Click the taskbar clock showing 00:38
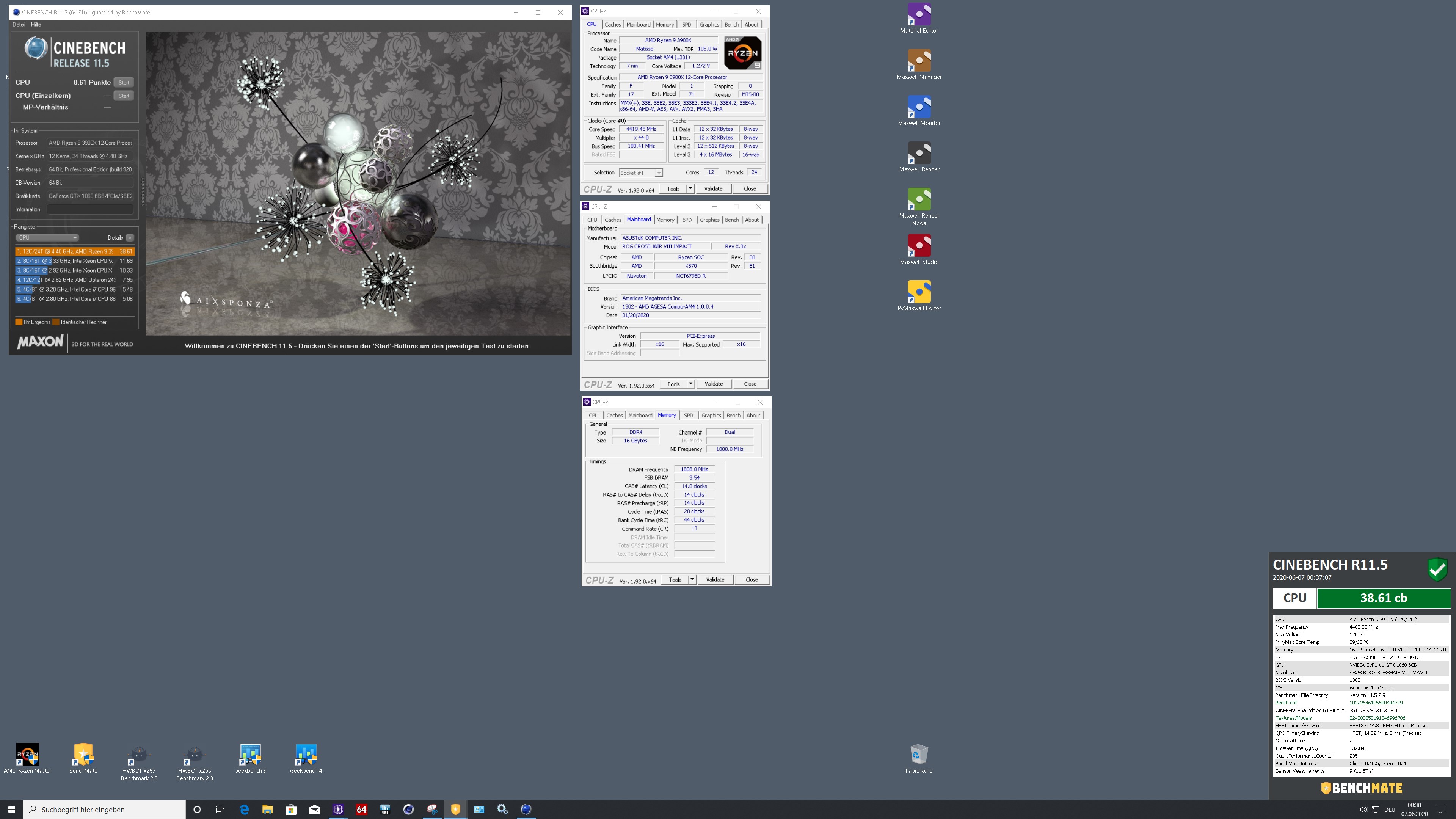Screen dimensions: 1456x819 (1414, 810)
